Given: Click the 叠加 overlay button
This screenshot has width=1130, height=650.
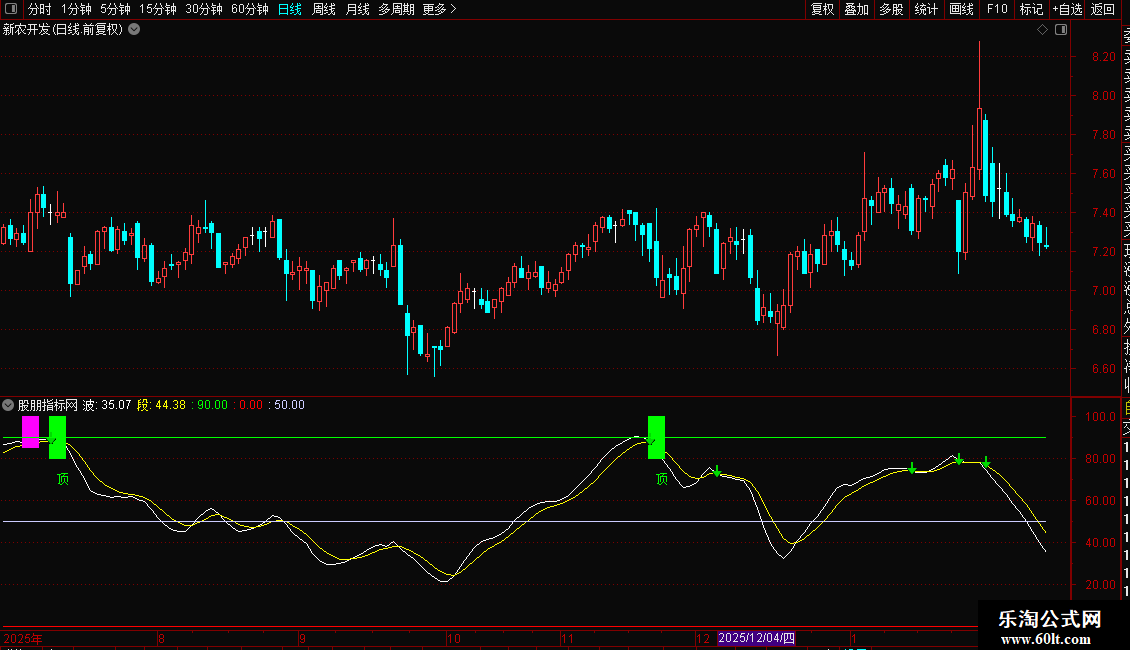Looking at the screenshot, I should tap(857, 9).
